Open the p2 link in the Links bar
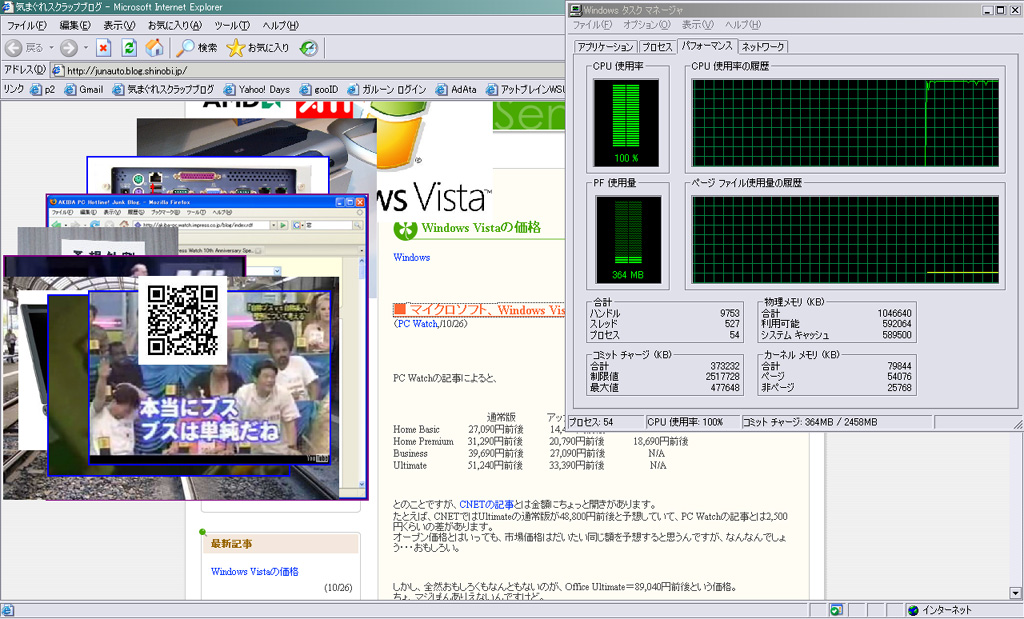This screenshot has height=619, width=1024. coord(42,89)
